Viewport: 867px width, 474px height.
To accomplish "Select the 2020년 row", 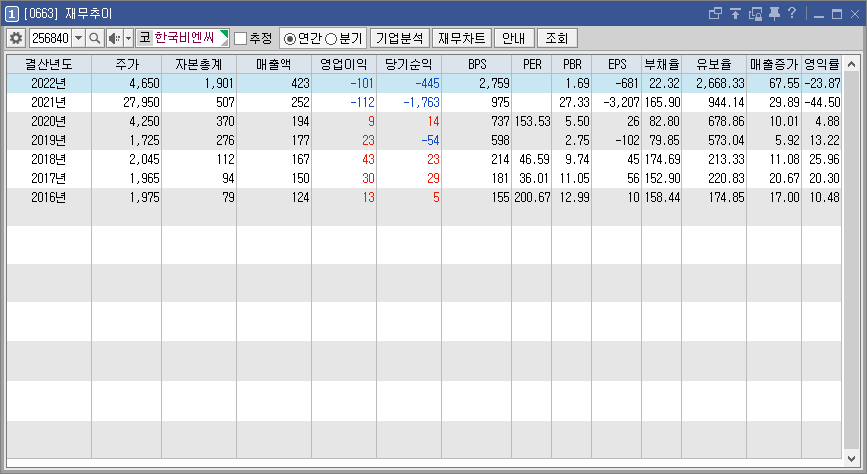I will (424, 121).
